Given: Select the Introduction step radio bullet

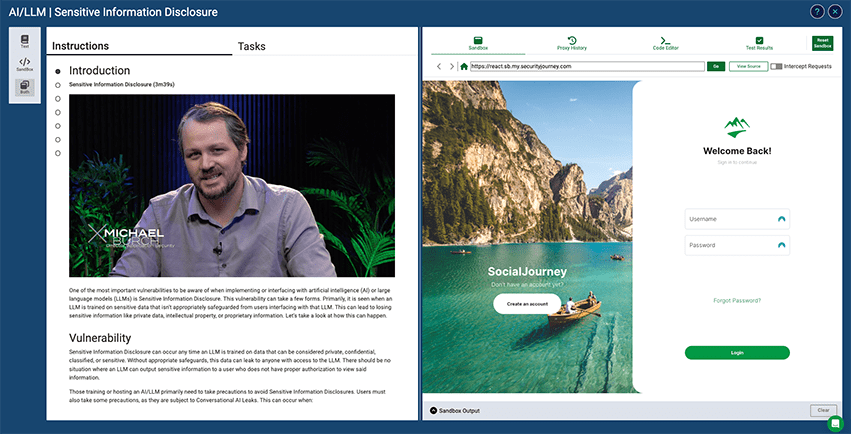Looking at the screenshot, I should (58, 72).
